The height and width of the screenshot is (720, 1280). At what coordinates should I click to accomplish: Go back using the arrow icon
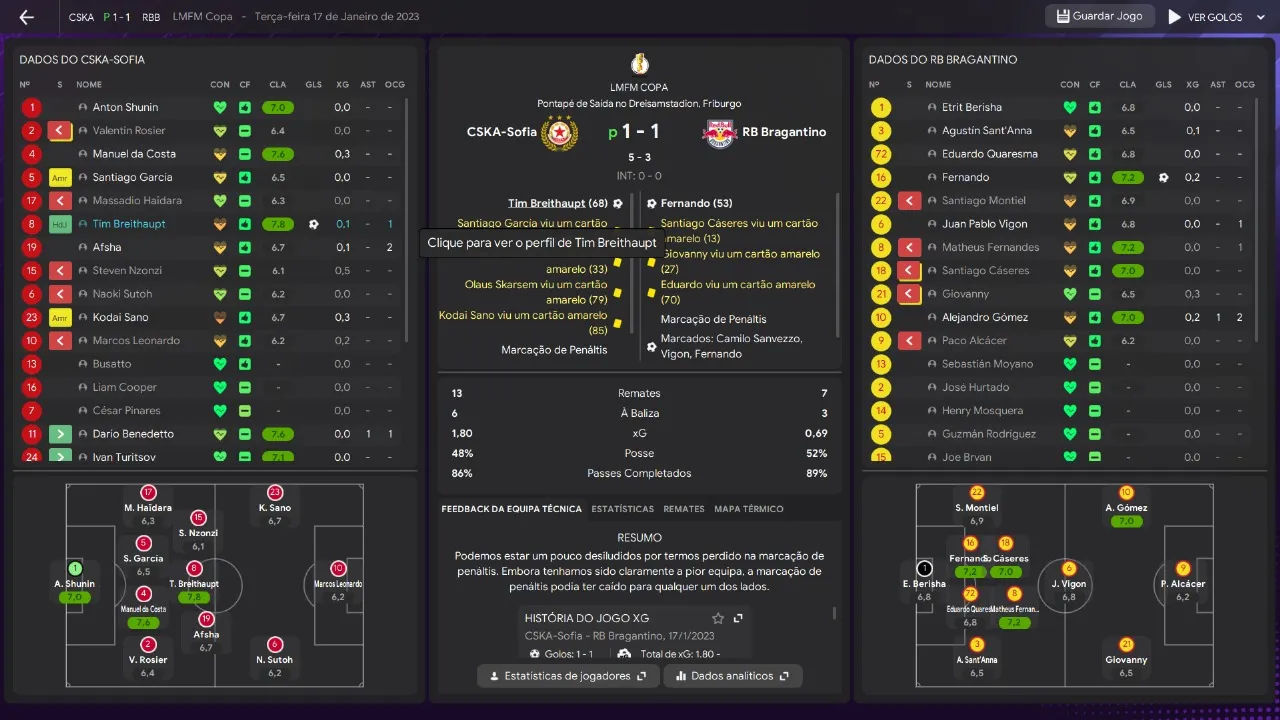click(x=27, y=17)
